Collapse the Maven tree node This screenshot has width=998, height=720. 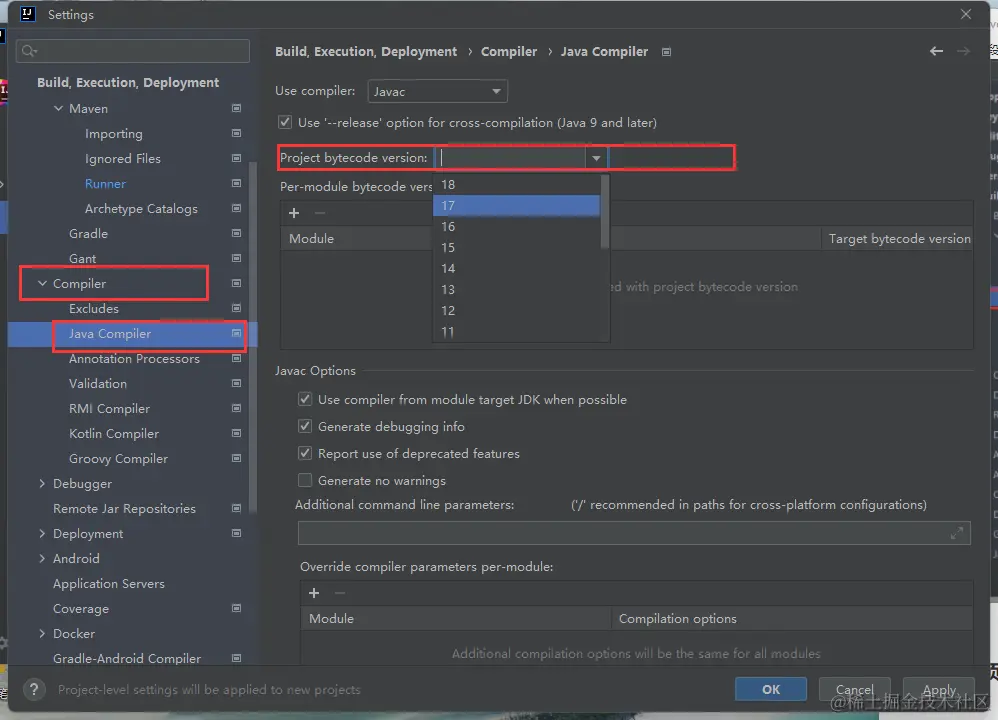(x=58, y=108)
